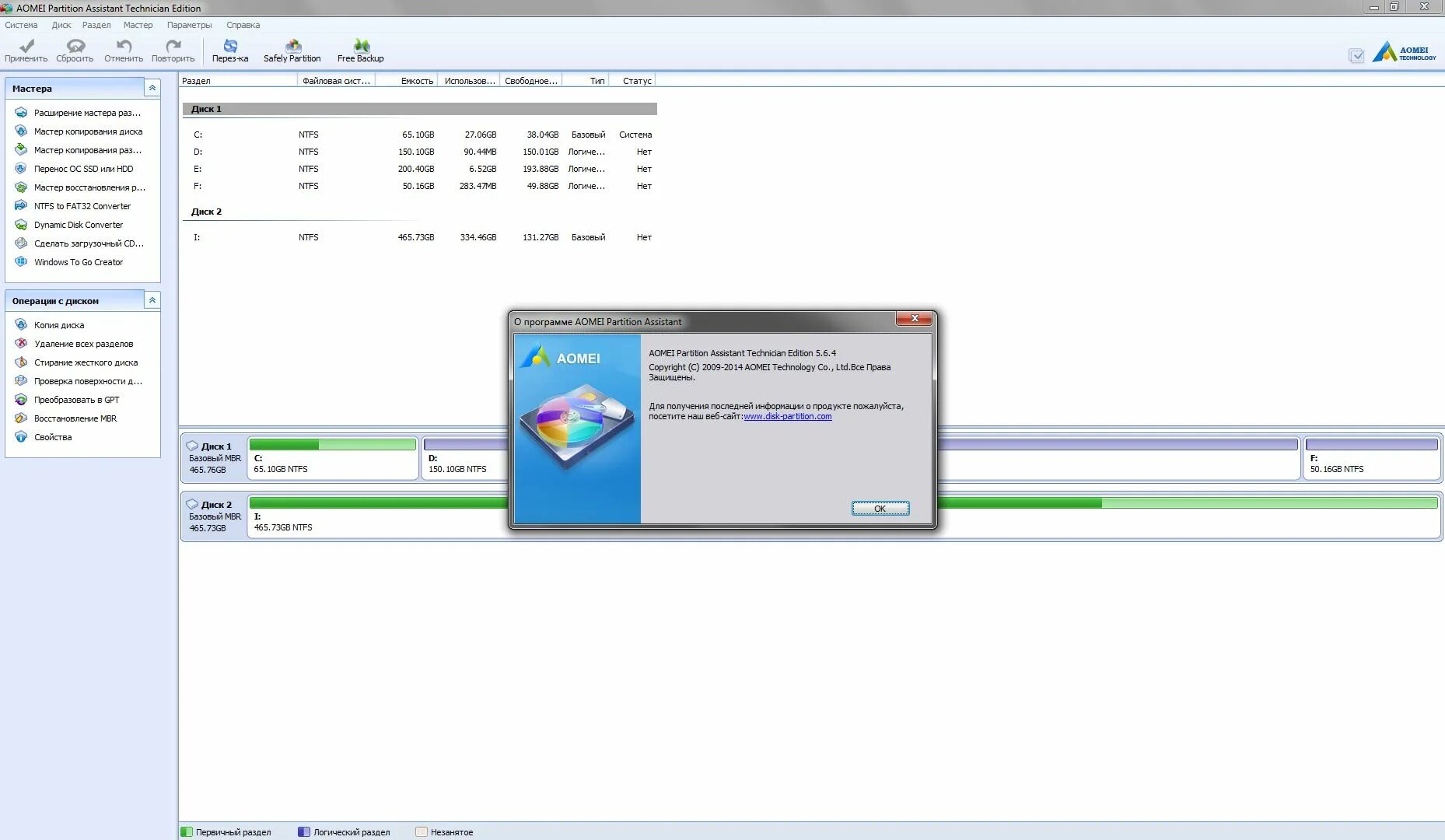Click the 334.46GB used space cell
The width and height of the screenshot is (1445, 840).
(478, 237)
